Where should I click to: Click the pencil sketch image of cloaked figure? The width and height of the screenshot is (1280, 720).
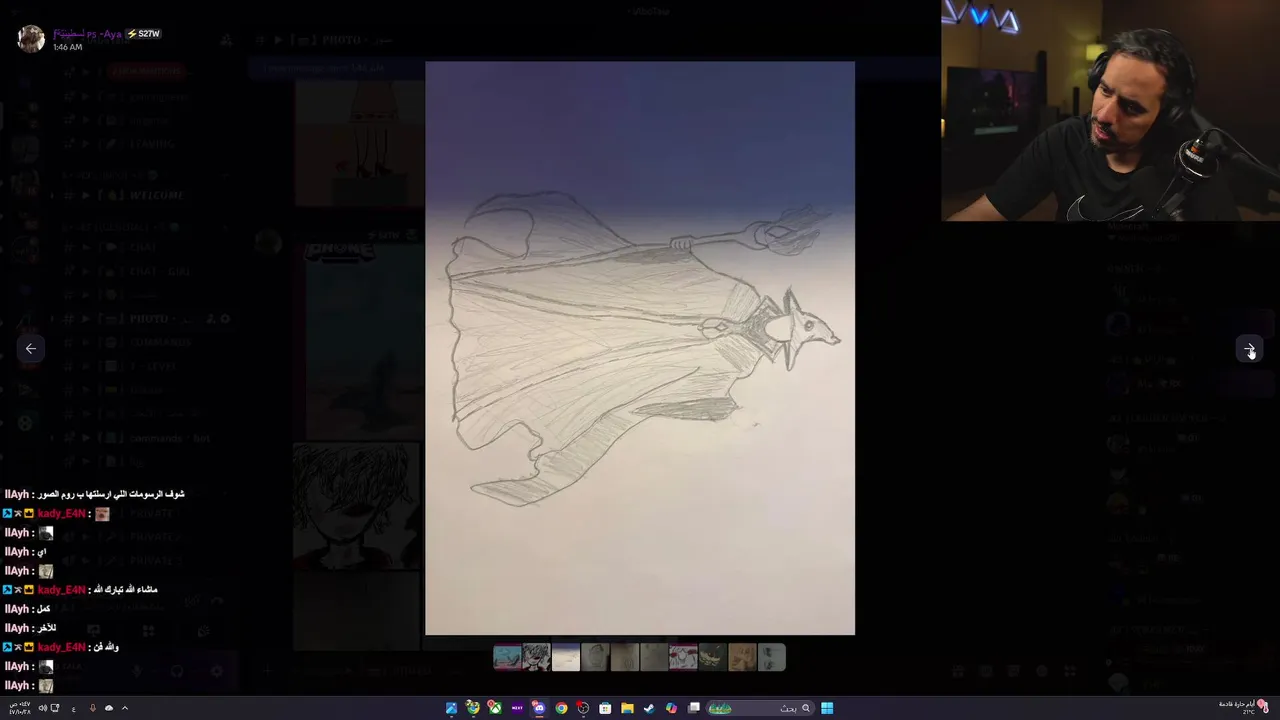[x=640, y=348]
